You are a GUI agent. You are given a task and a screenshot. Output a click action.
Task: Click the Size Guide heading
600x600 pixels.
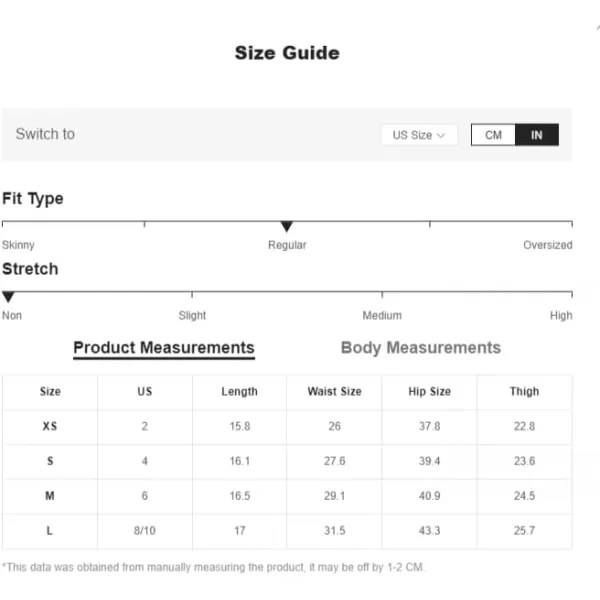coord(287,53)
